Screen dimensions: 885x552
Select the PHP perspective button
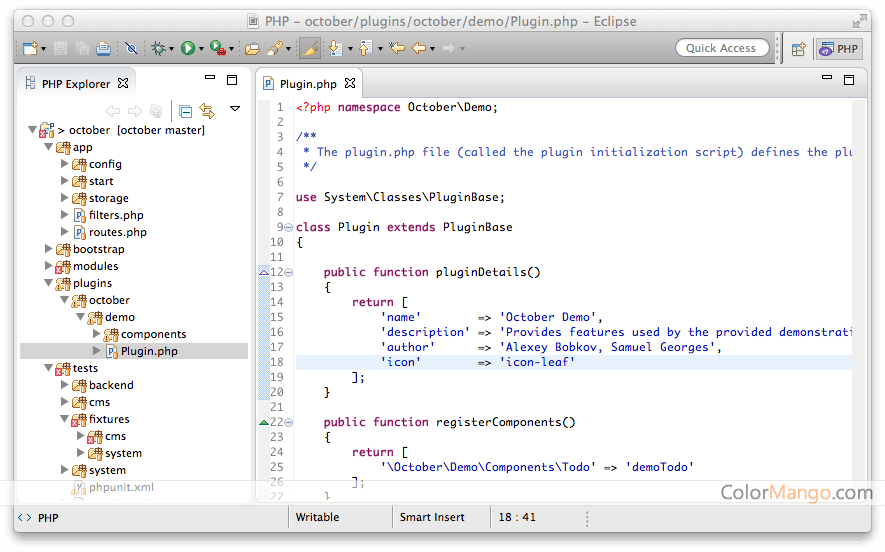[x=839, y=49]
